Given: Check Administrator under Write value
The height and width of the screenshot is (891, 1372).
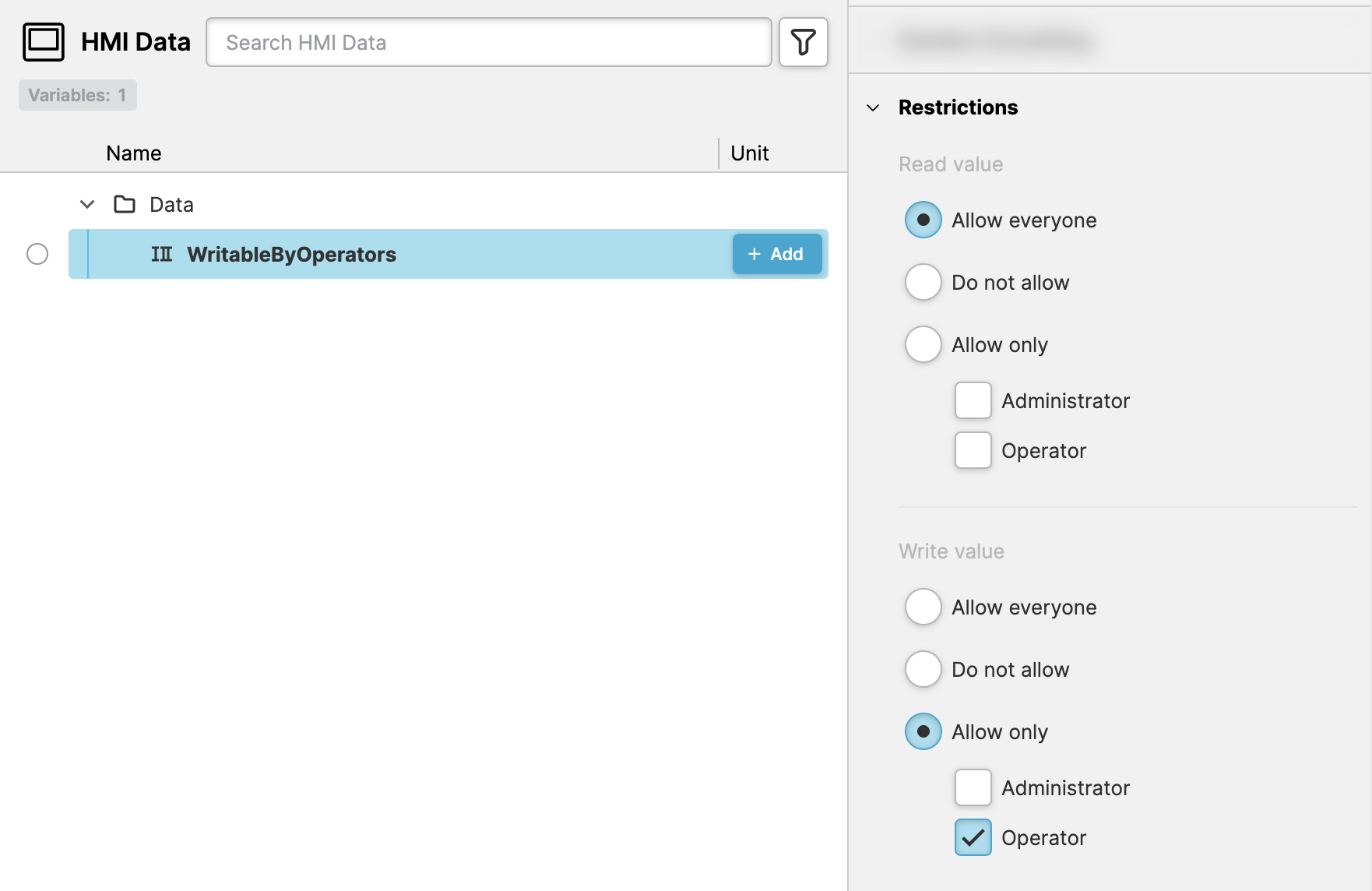Looking at the screenshot, I should click(973, 787).
